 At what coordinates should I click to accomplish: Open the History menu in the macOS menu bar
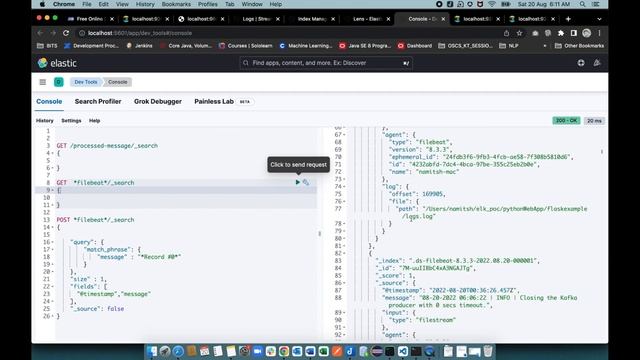pos(145,4)
